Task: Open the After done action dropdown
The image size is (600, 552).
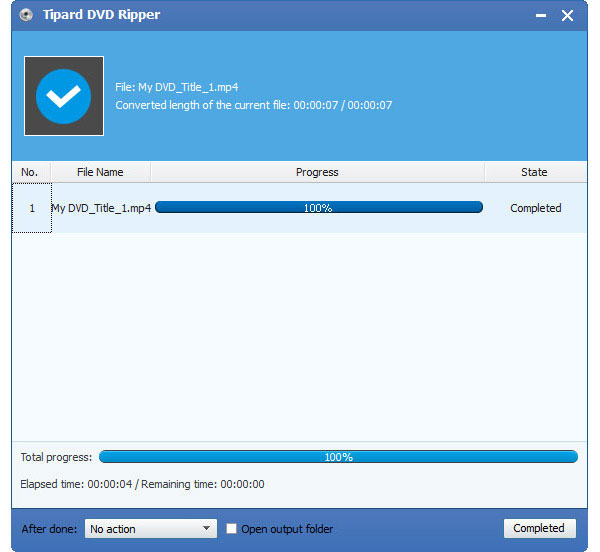Action: point(150,529)
